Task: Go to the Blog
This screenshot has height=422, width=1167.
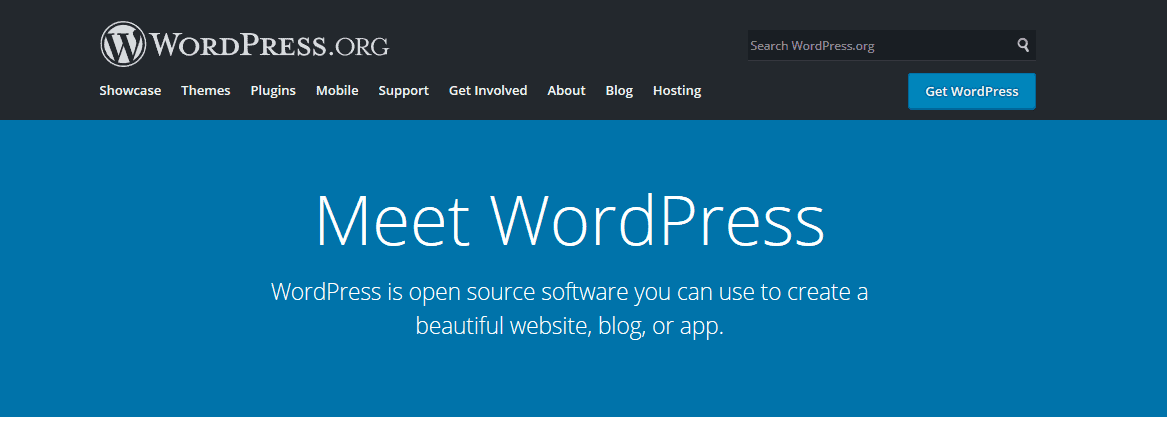Action: (x=619, y=91)
